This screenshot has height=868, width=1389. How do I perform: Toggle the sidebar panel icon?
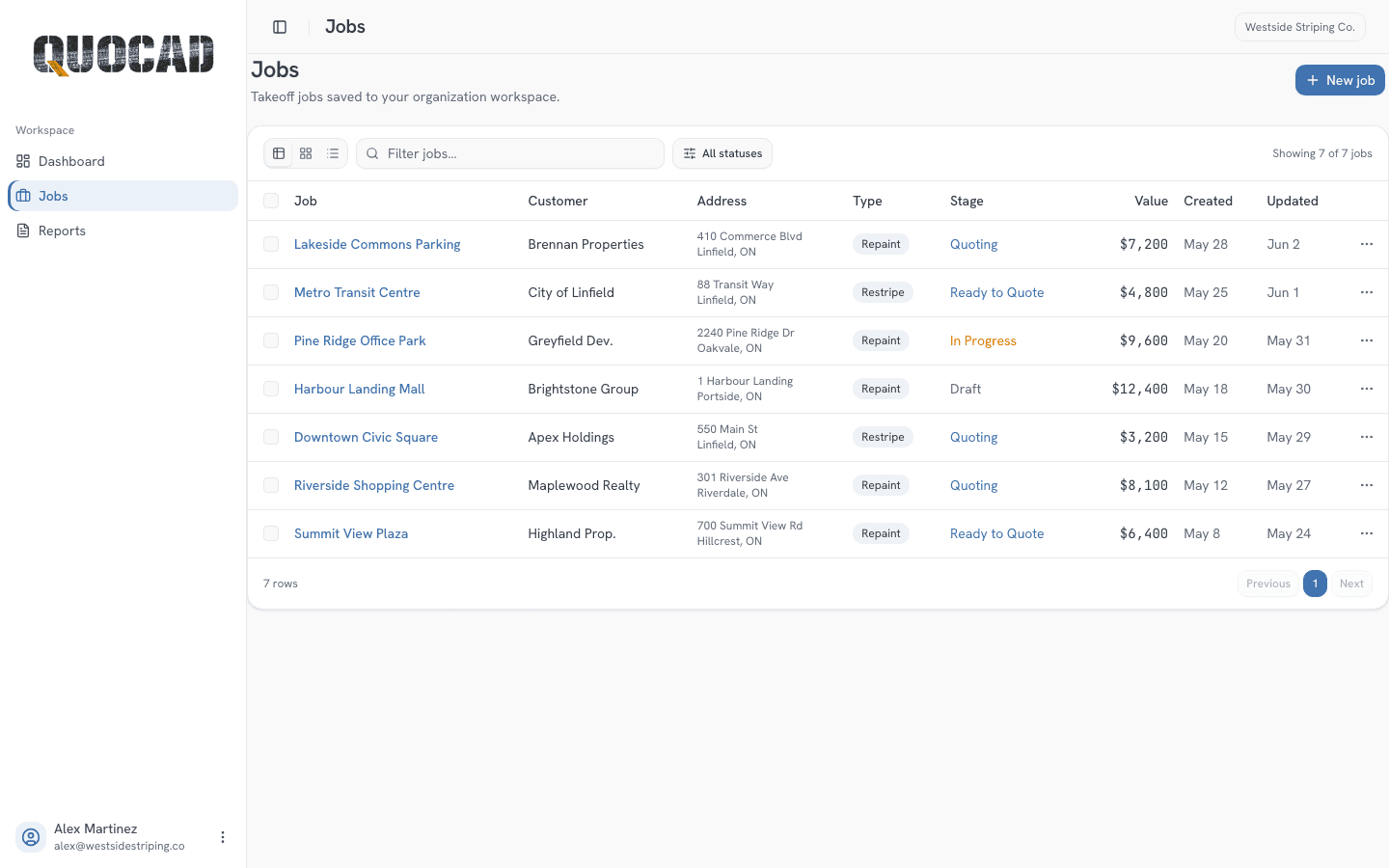pos(280,27)
